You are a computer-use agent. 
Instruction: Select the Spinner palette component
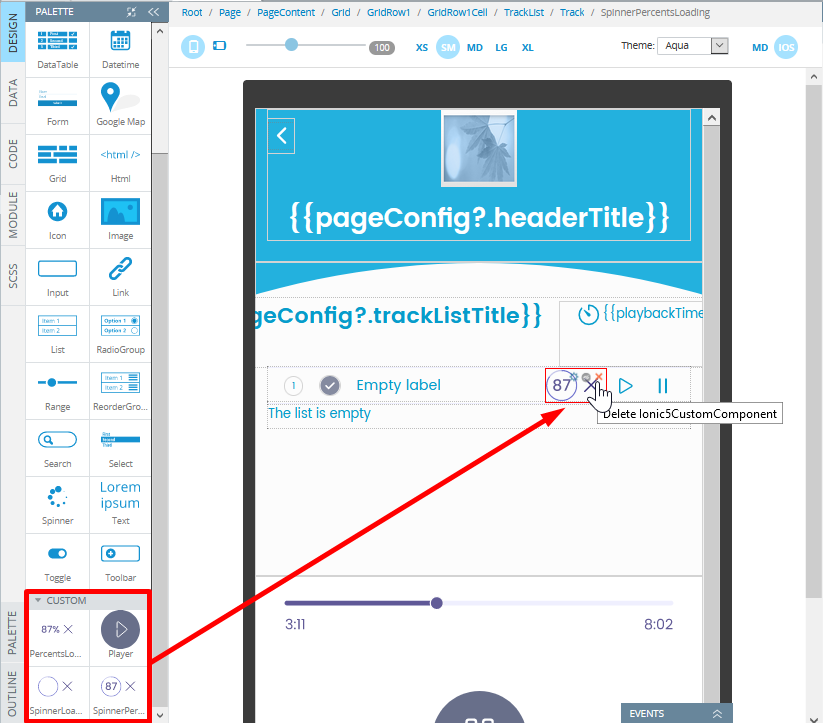[x=57, y=506]
